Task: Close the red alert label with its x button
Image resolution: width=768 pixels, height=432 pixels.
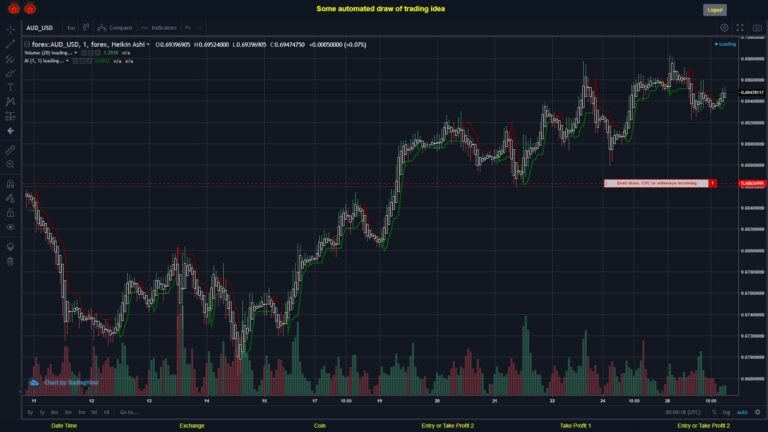Action: pyautogui.click(x=713, y=183)
